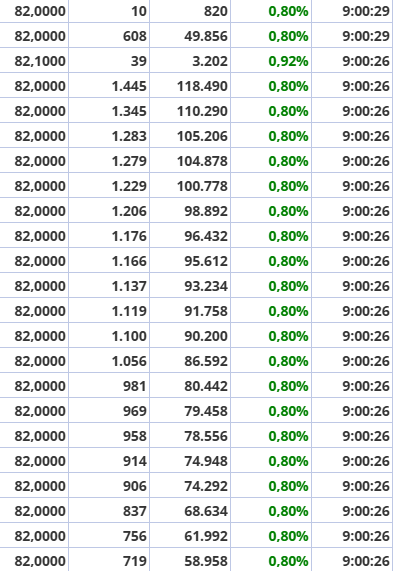Select the amount 98.892 cell
This screenshot has width=395, height=576.
click(190, 211)
